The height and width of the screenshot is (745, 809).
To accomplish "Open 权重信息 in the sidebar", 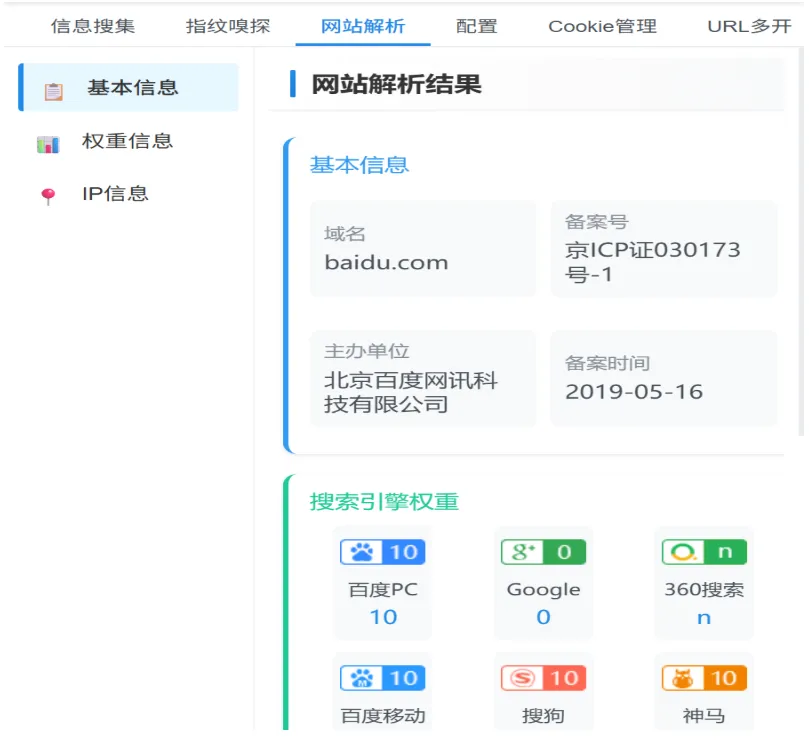I will pos(128,141).
